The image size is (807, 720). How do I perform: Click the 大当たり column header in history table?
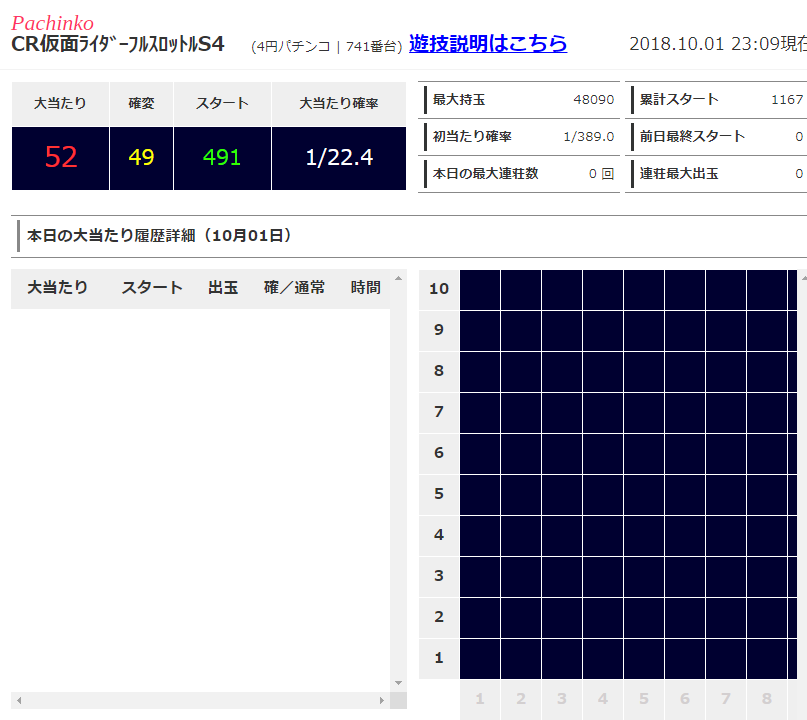(x=58, y=287)
